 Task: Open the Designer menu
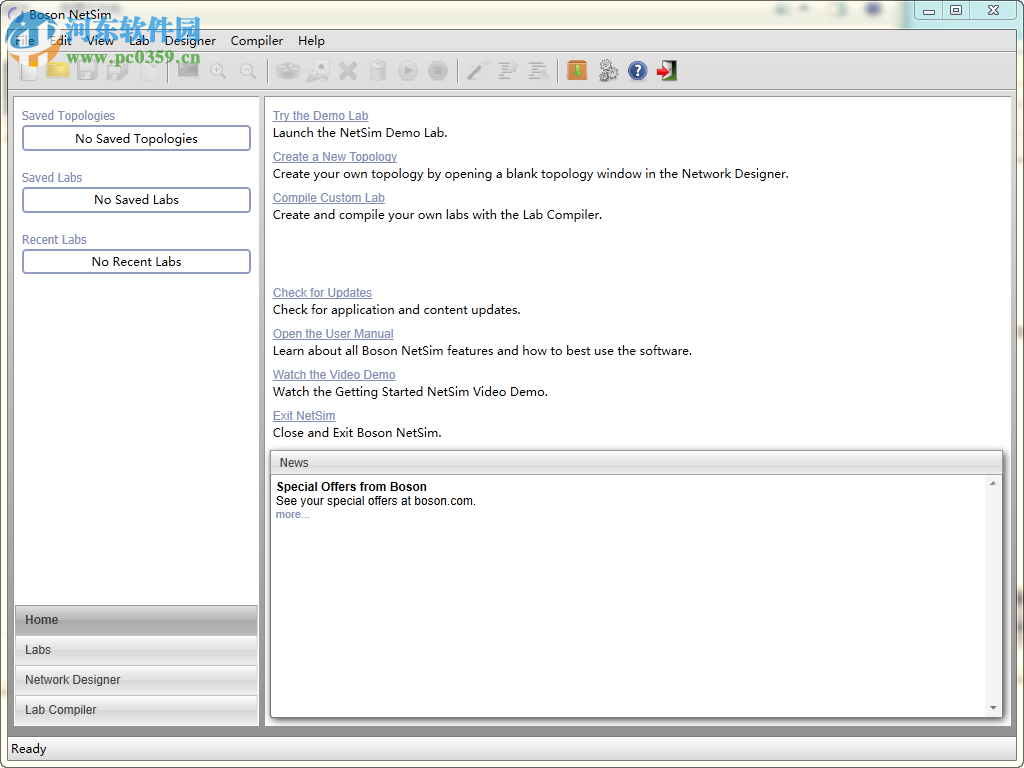pos(190,40)
